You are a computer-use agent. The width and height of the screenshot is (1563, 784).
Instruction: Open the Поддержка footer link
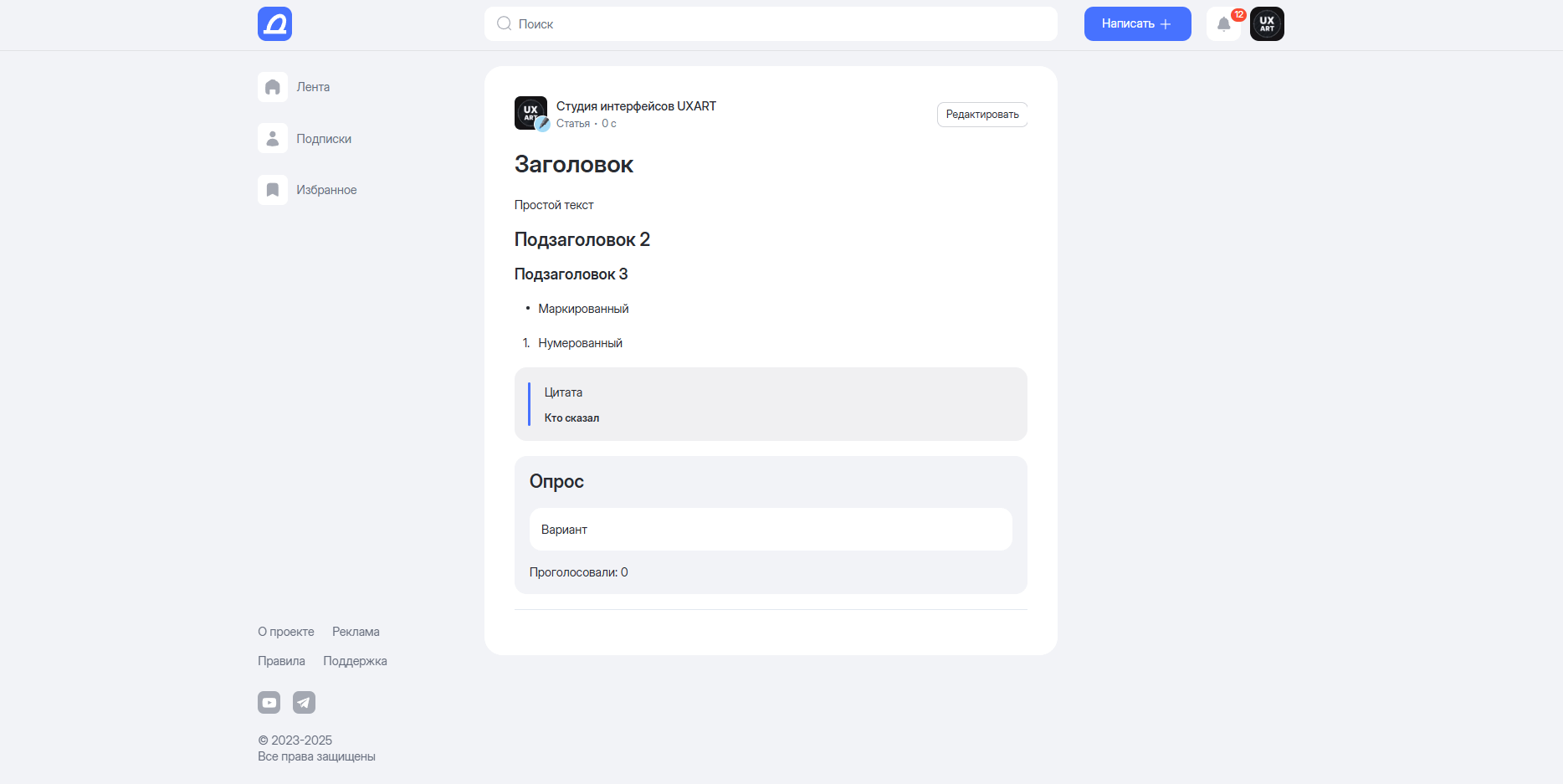(x=355, y=661)
